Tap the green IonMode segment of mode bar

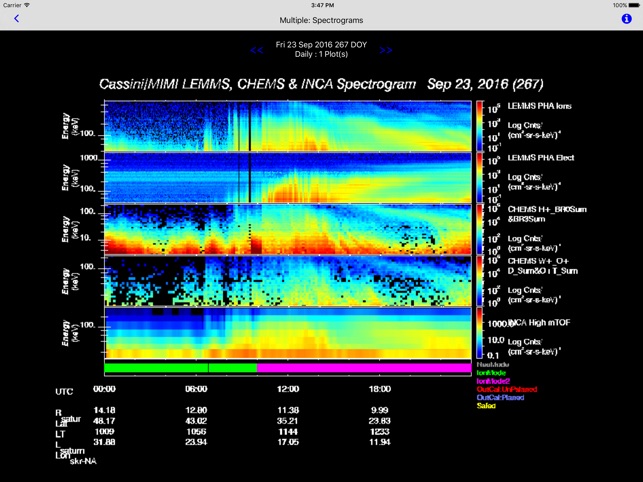pyautogui.click(x=180, y=368)
